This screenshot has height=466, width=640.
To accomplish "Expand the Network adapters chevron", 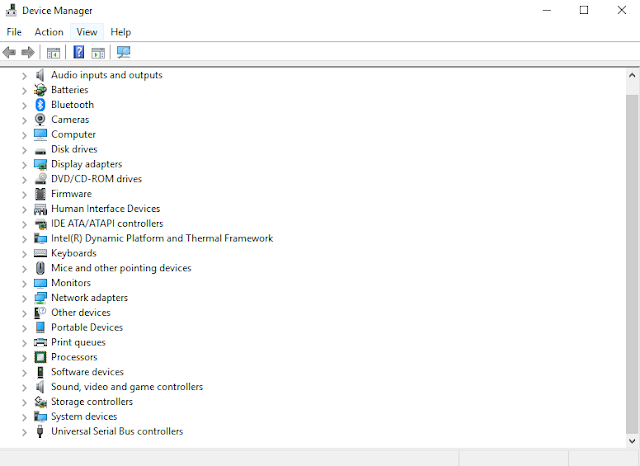I will pyautogui.click(x=24, y=299).
